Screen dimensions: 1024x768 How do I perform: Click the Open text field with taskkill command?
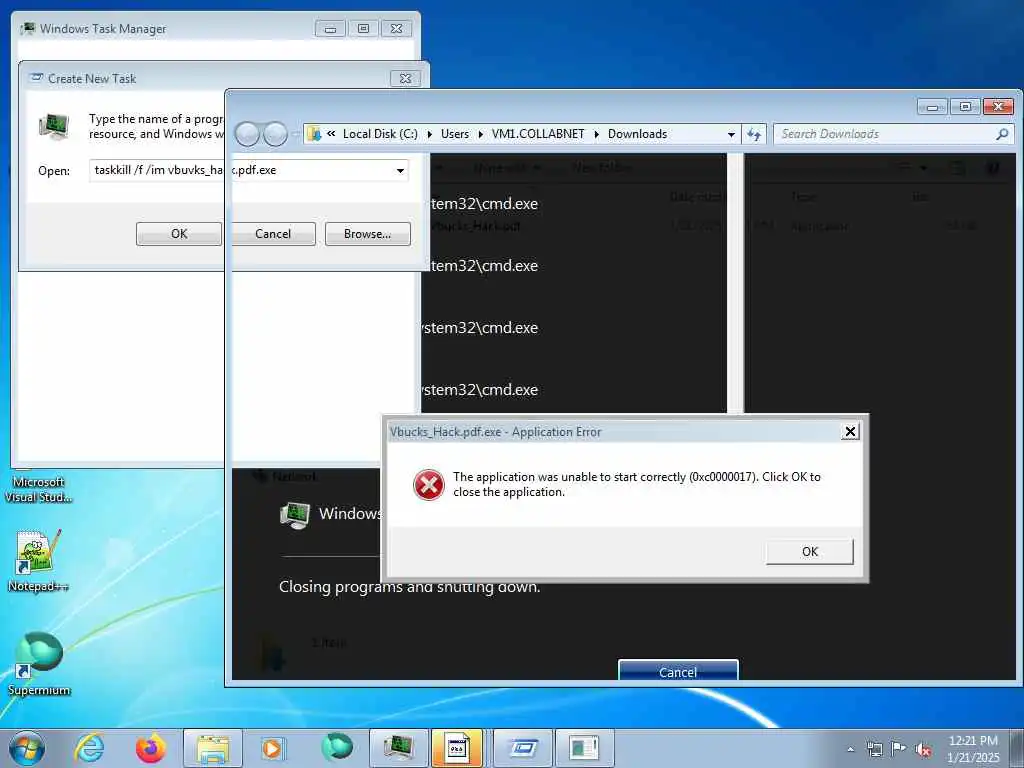point(249,170)
